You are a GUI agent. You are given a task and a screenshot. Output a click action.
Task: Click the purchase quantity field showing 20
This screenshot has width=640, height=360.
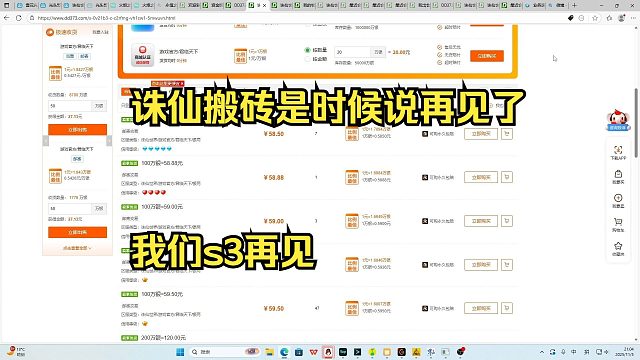click(x=352, y=52)
